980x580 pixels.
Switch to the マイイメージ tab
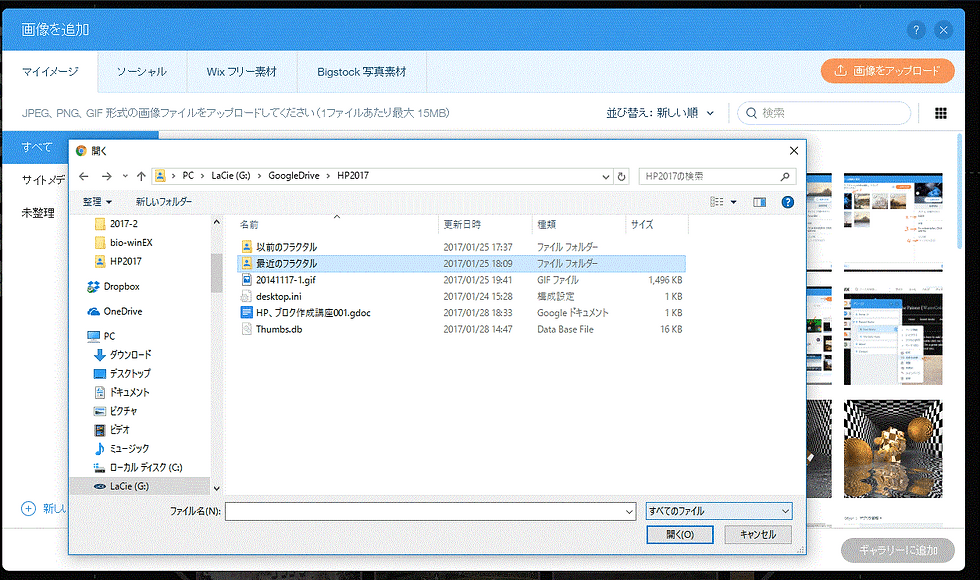coord(50,72)
